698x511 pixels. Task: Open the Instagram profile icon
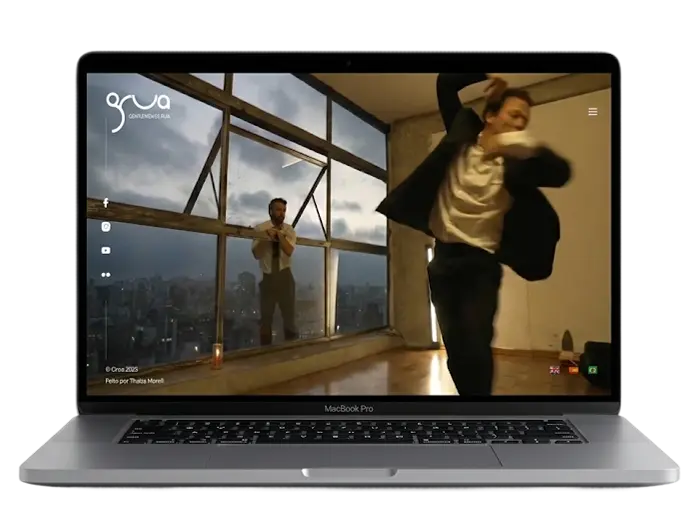pos(106,227)
